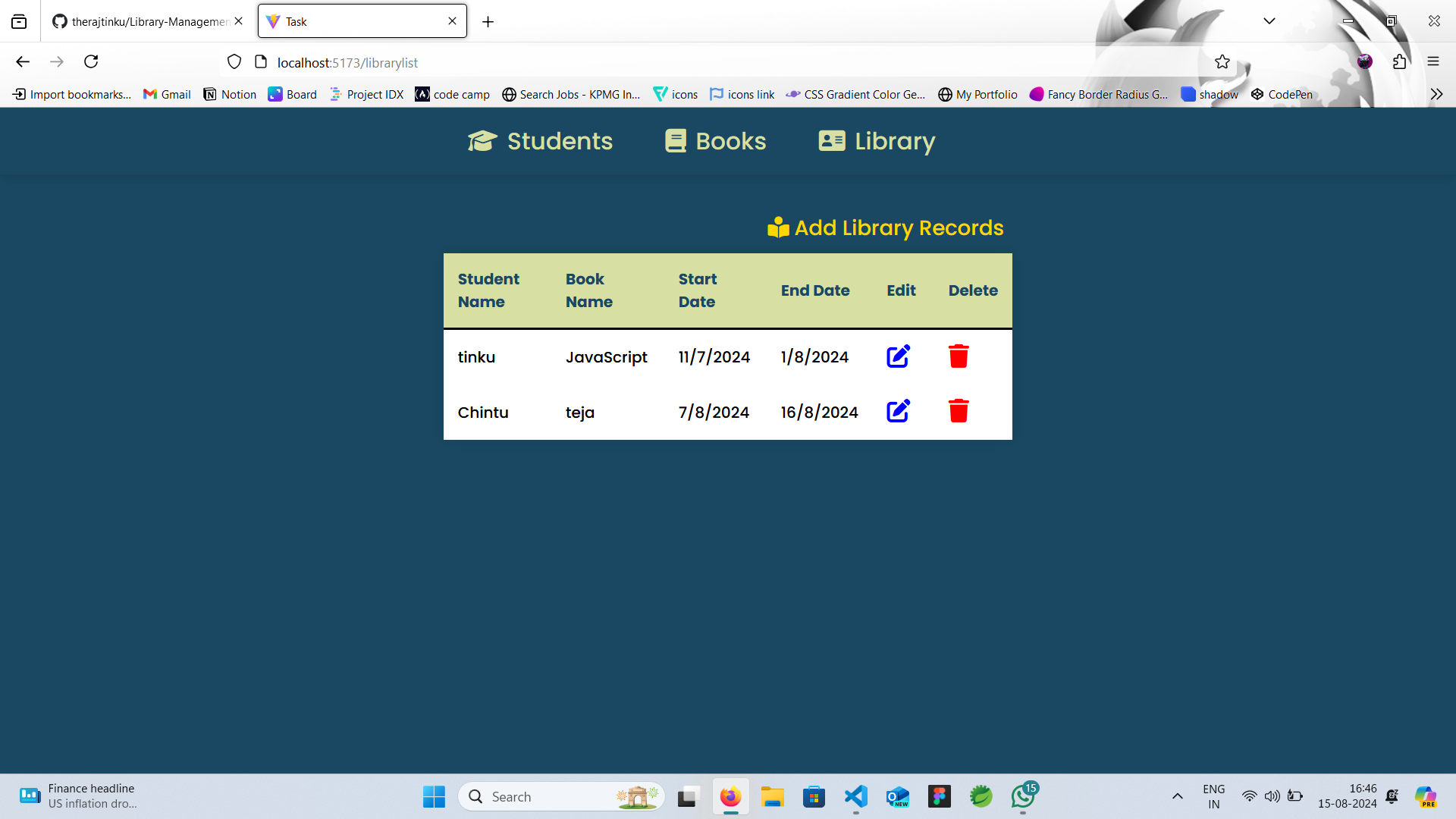This screenshot has height=819, width=1456.
Task: Open Books page in navbar
Action: tap(715, 141)
